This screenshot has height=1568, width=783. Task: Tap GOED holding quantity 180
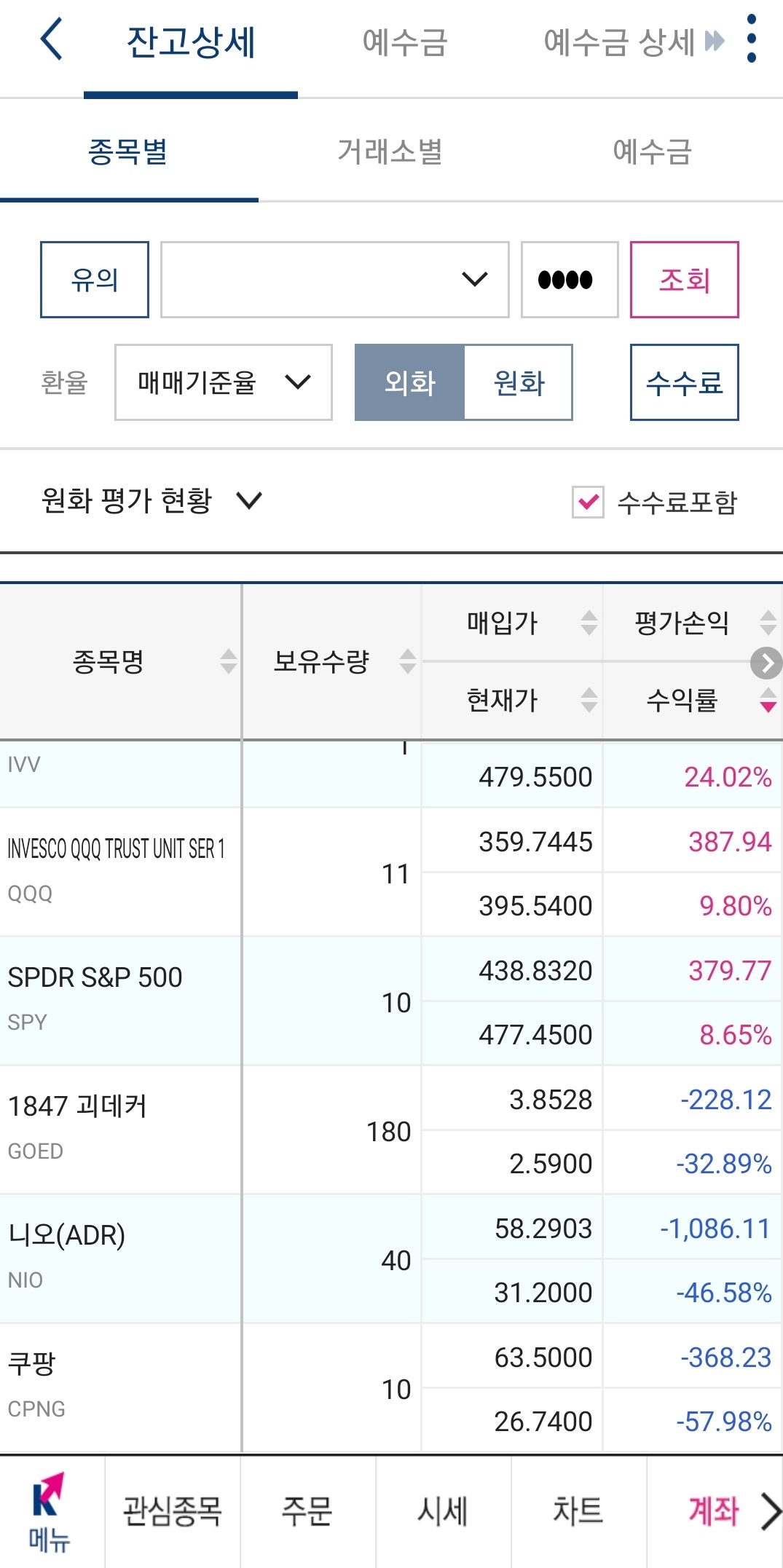click(x=388, y=1132)
